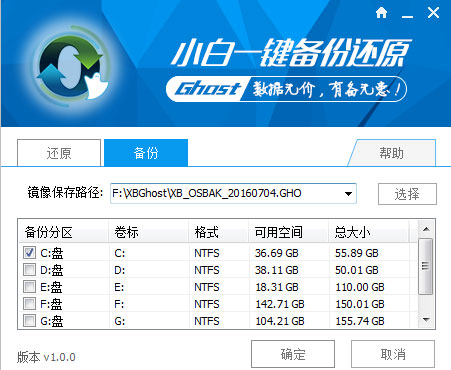451x370 pixels.
Task: Click the 可用空间 column header
Action: (289, 232)
